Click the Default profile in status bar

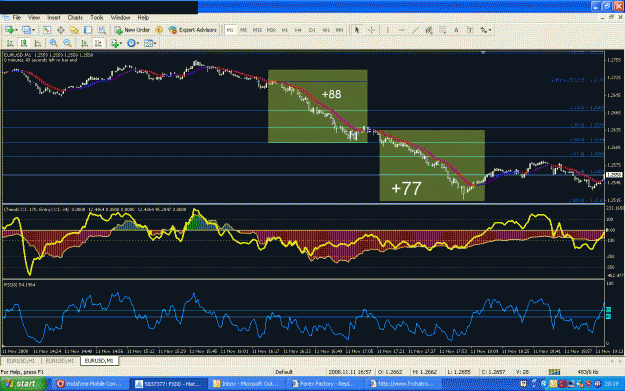coord(284,372)
